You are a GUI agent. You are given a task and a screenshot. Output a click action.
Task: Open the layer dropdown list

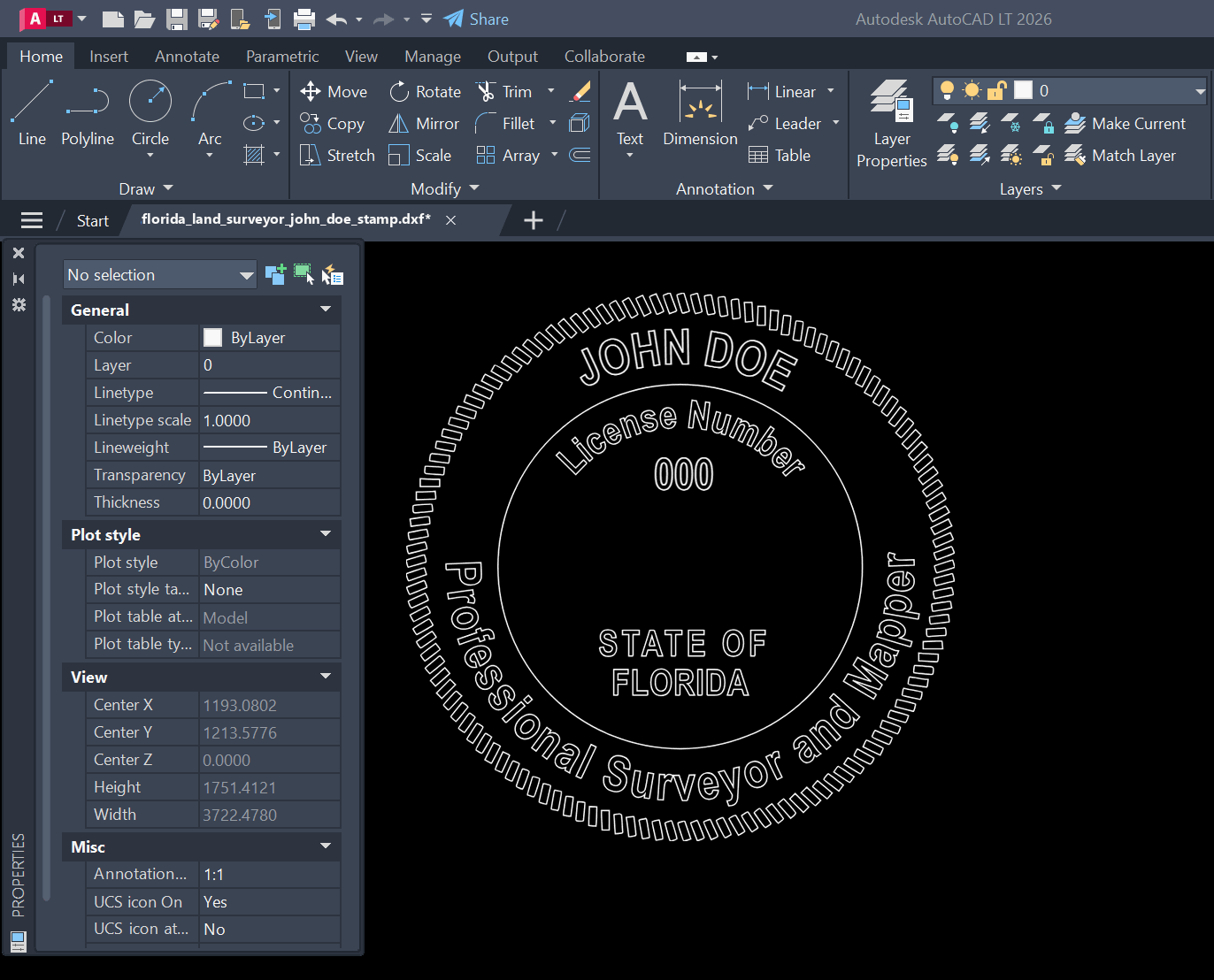[x=1200, y=90]
